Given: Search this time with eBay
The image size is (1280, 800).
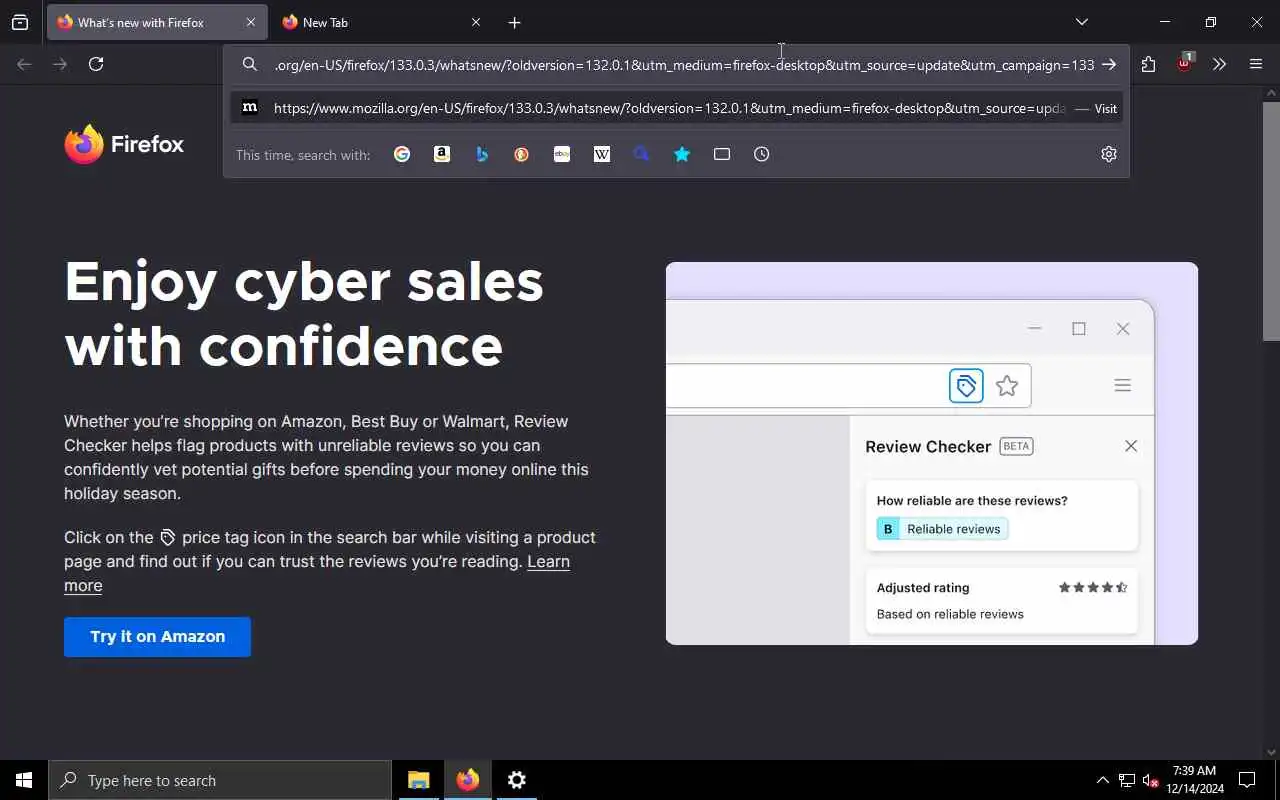Looking at the screenshot, I should 562,154.
